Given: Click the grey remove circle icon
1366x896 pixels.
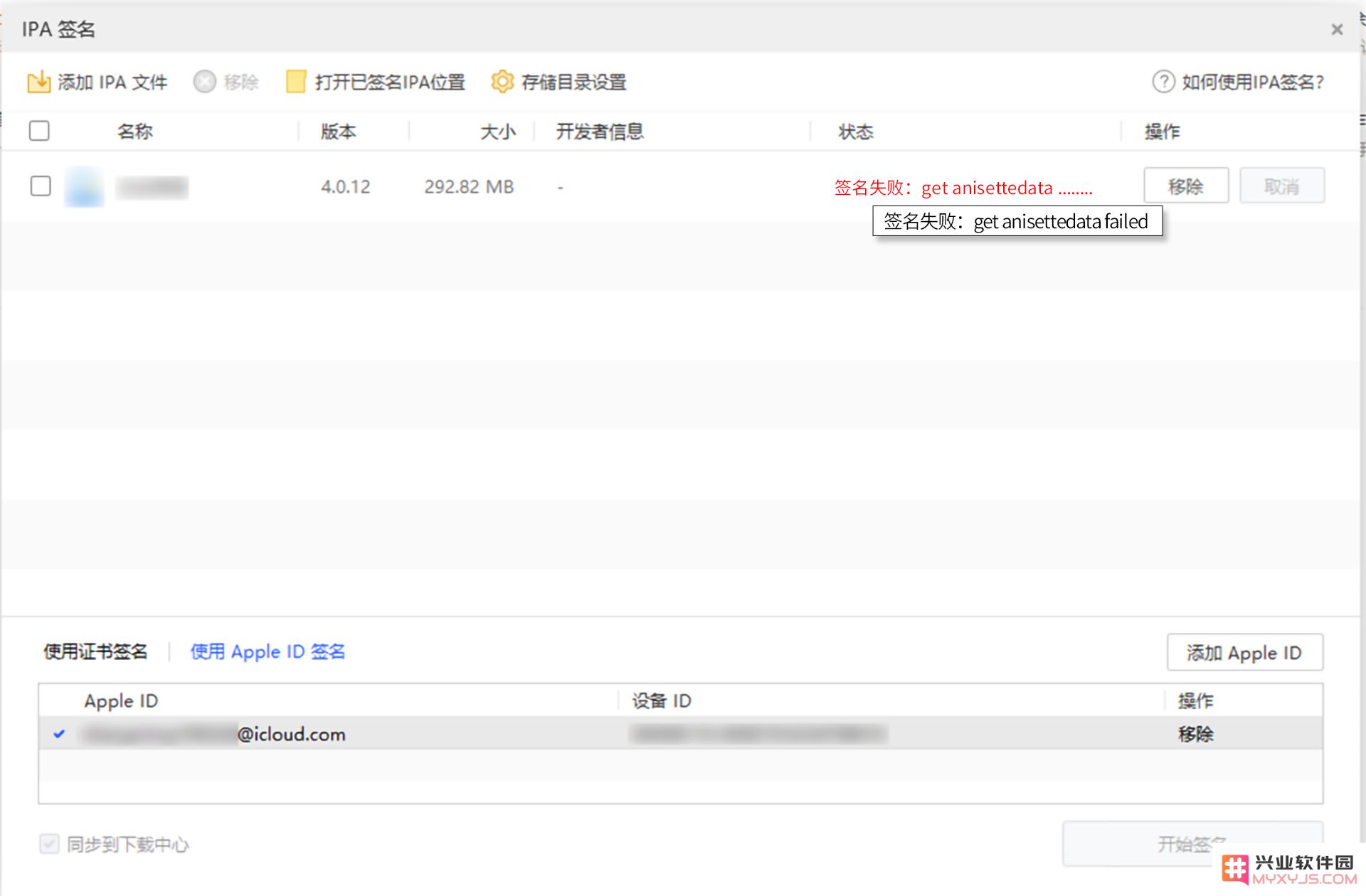Looking at the screenshot, I should (x=204, y=82).
